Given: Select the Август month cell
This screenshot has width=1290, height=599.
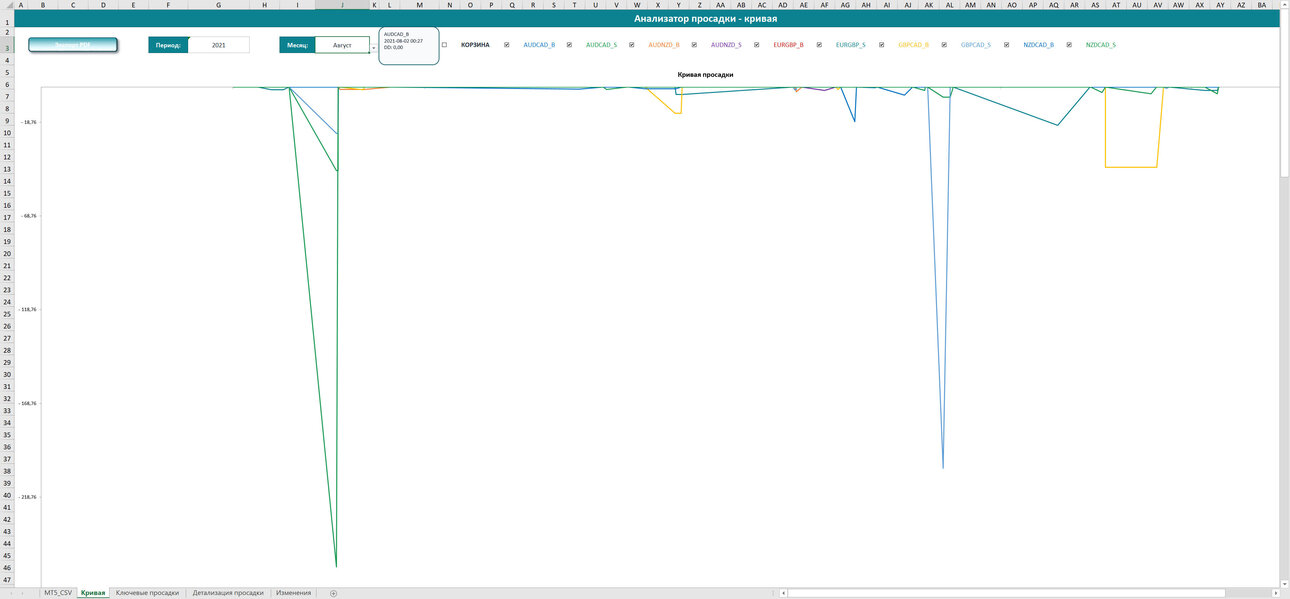Looking at the screenshot, I should (342, 45).
